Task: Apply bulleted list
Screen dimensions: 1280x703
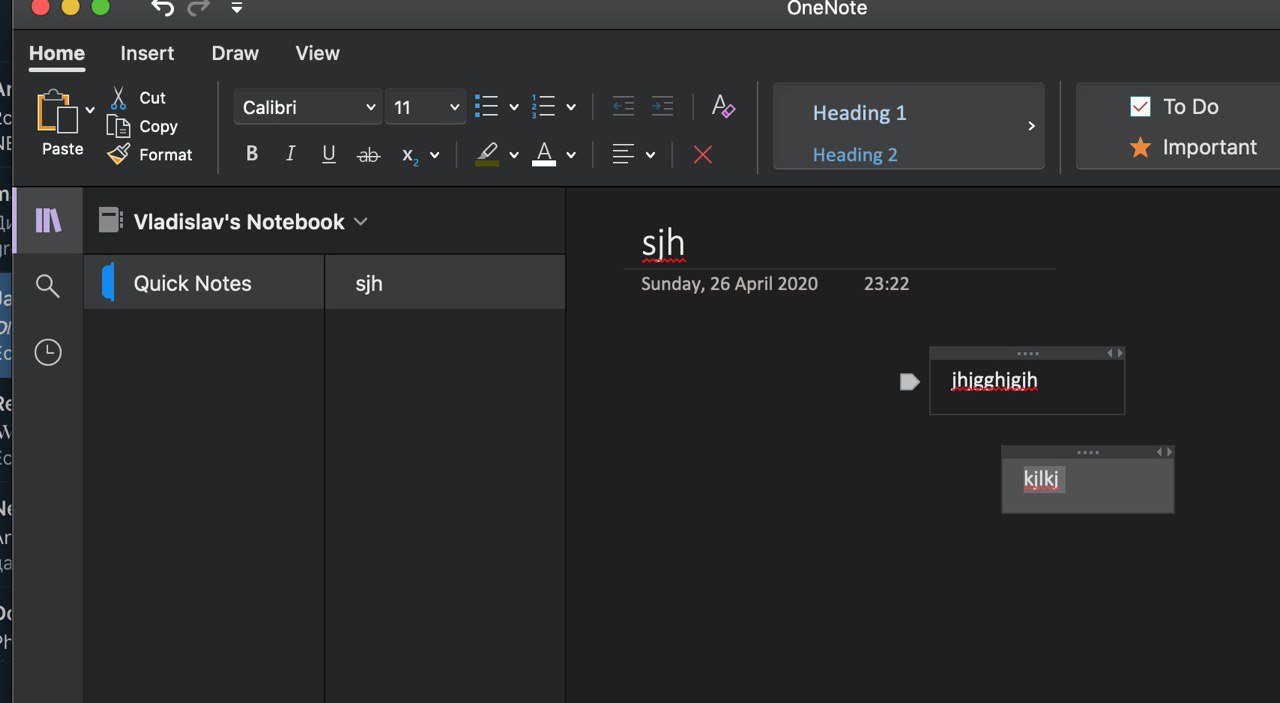Action: (486, 106)
